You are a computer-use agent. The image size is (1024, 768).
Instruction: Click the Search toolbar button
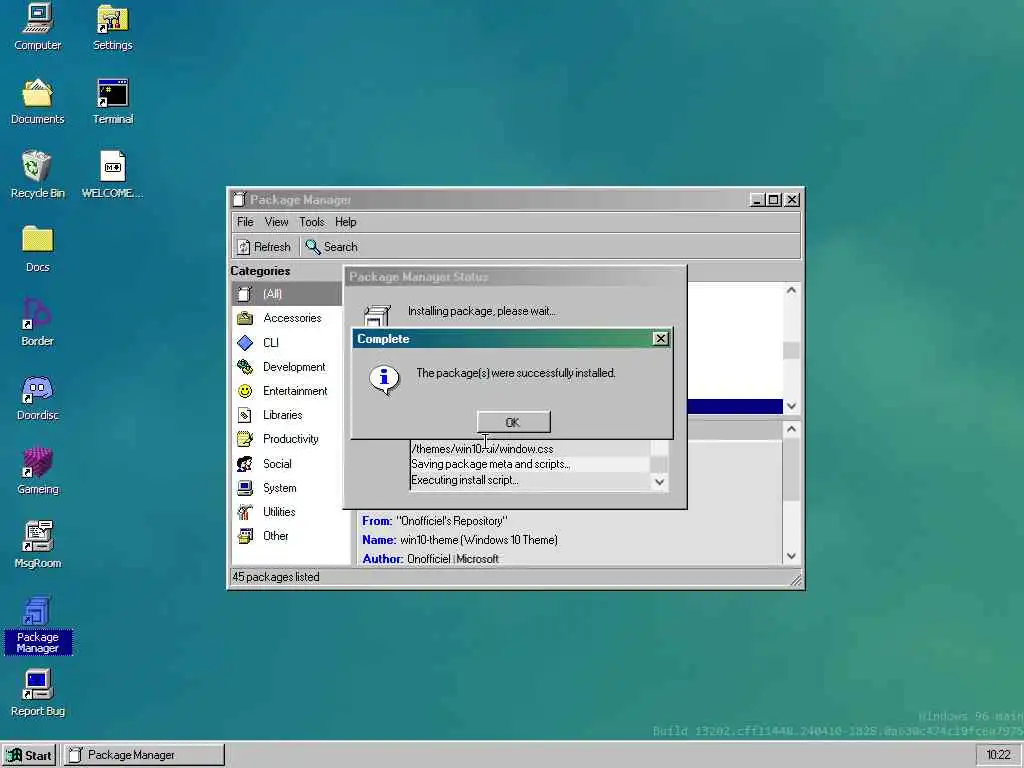tap(331, 247)
